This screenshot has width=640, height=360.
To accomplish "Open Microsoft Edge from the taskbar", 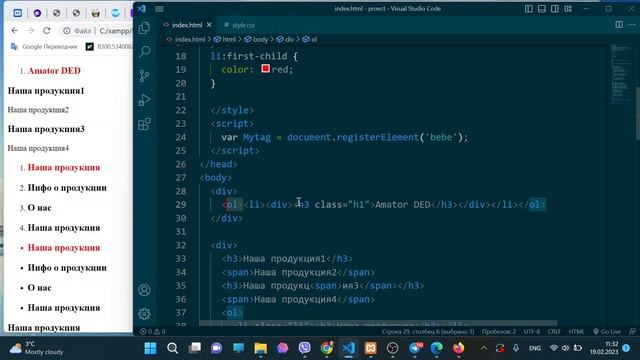I will pyautogui.click(x=437, y=348).
